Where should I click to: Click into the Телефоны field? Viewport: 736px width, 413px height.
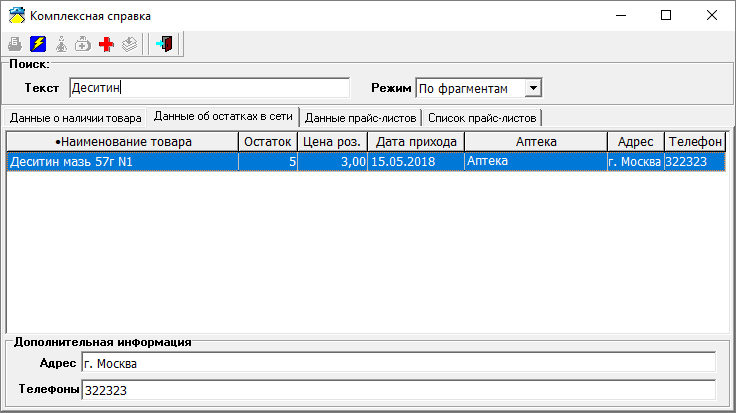click(398, 390)
